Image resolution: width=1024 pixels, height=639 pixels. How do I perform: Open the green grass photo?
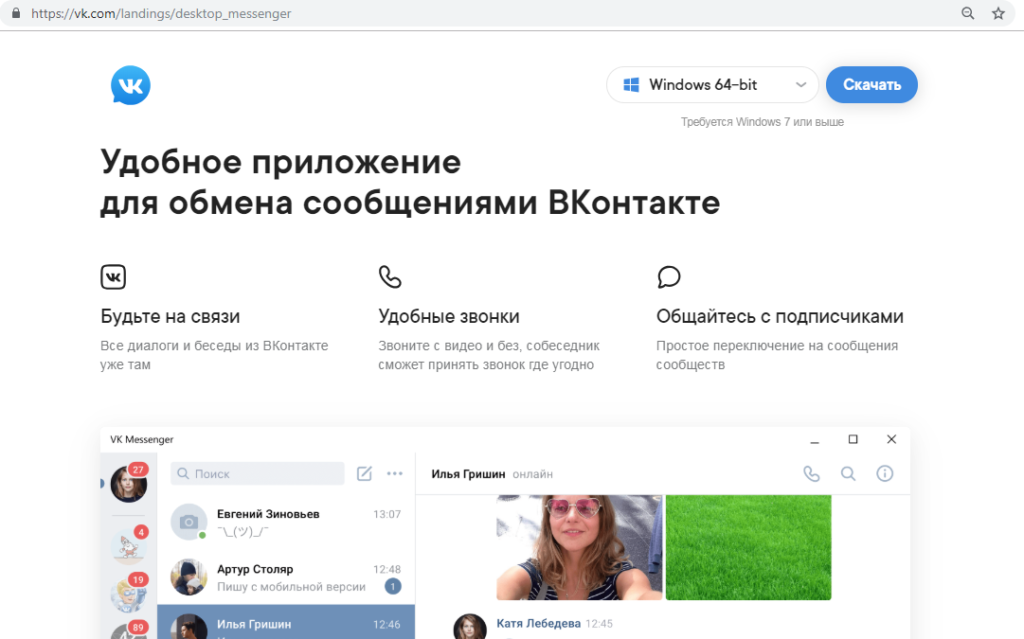[748, 547]
